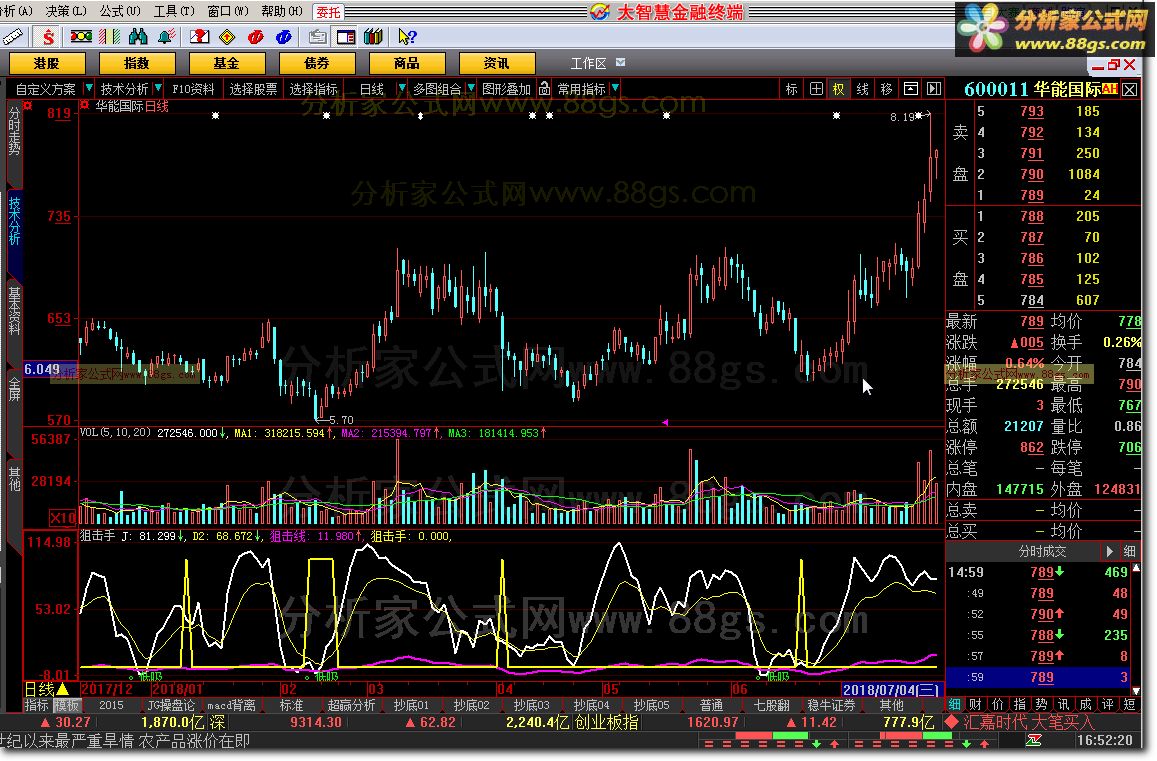
Task: Toggle the 移 move button
Action: coord(887,89)
